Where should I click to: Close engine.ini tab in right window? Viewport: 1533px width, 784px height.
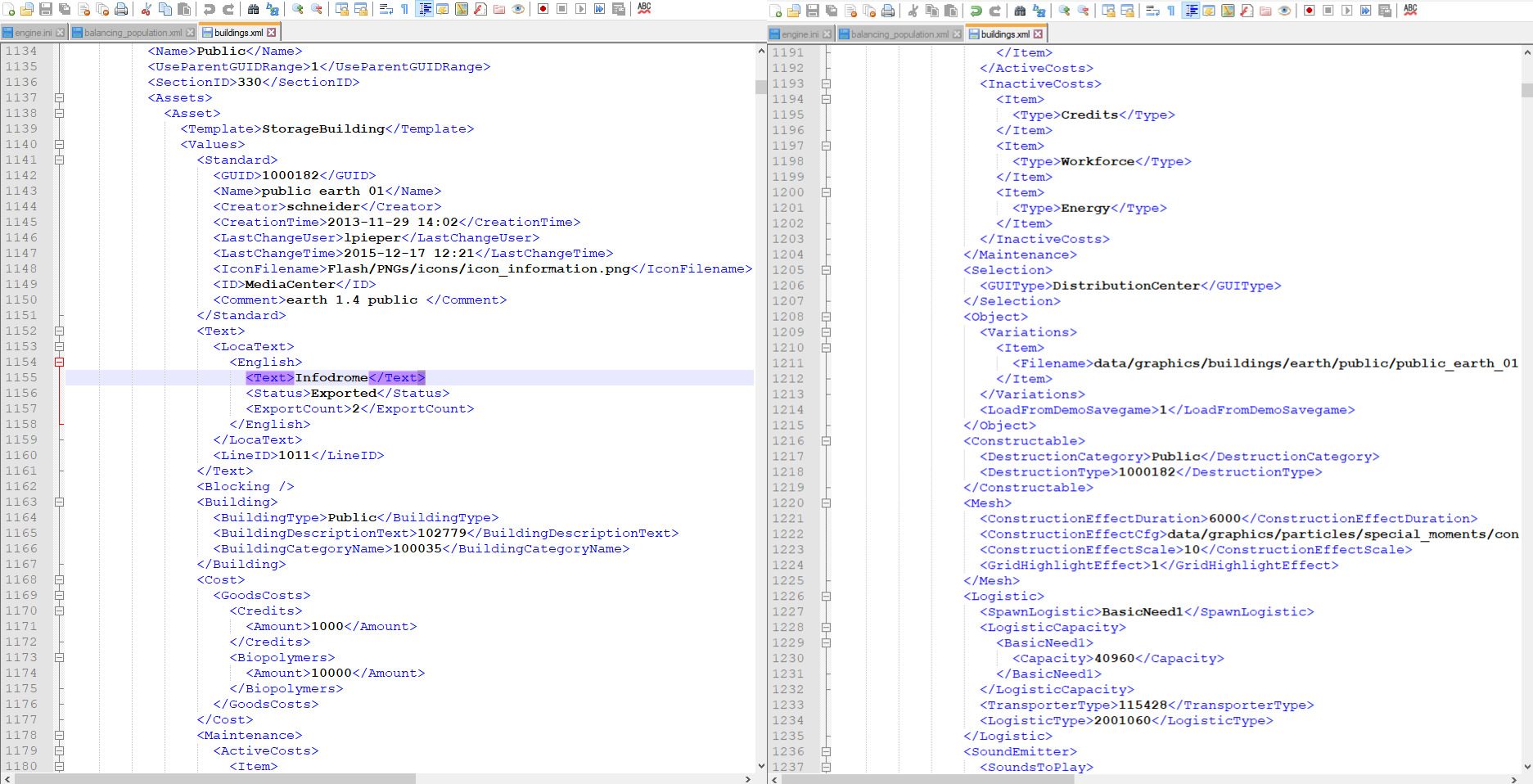[x=827, y=34]
